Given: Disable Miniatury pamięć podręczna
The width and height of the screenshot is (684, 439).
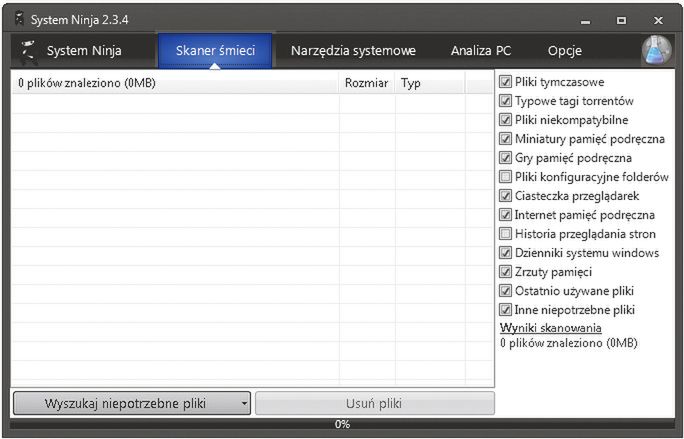Looking at the screenshot, I should pyautogui.click(x=505, y=139).
